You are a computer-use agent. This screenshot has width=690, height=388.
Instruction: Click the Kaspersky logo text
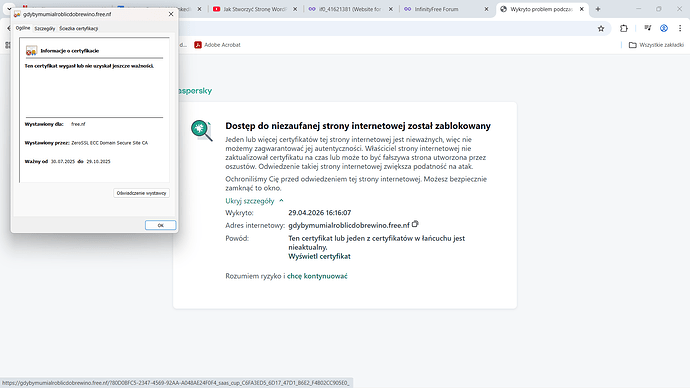tap(195, 91)
